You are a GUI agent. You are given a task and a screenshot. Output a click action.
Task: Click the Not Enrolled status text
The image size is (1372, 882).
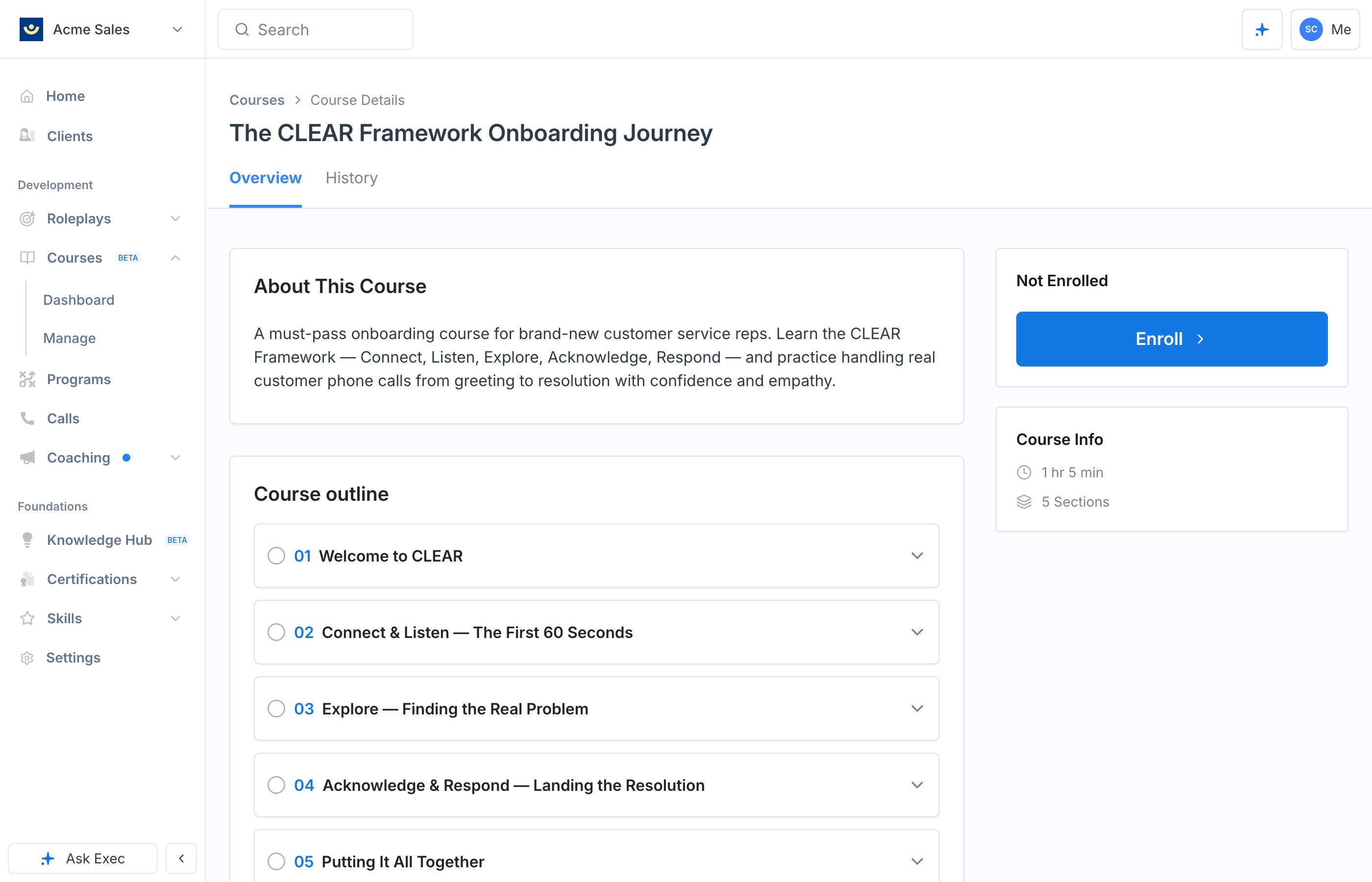pos(1062,281)
